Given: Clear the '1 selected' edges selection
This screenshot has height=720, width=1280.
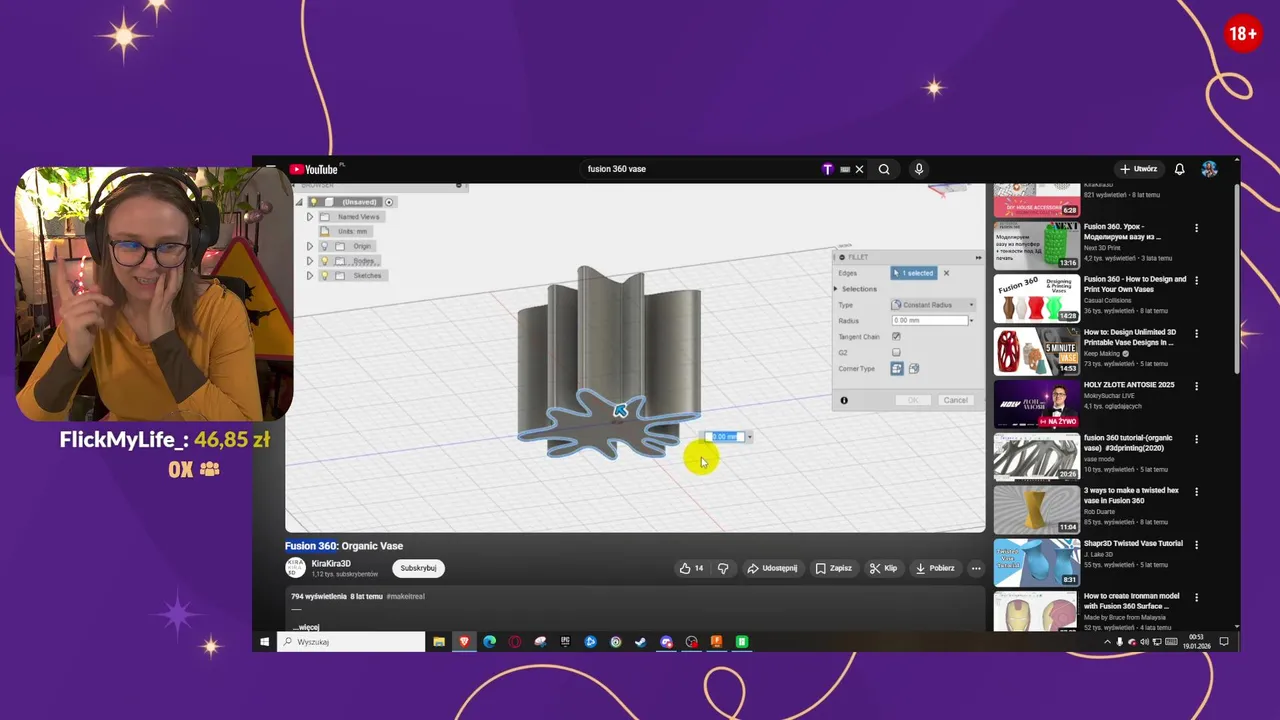Looking at the screenshot, I should pos(946,273).
